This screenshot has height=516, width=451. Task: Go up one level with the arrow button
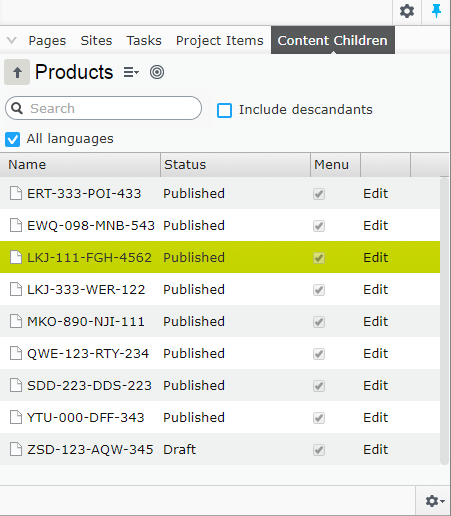(17, 72)
